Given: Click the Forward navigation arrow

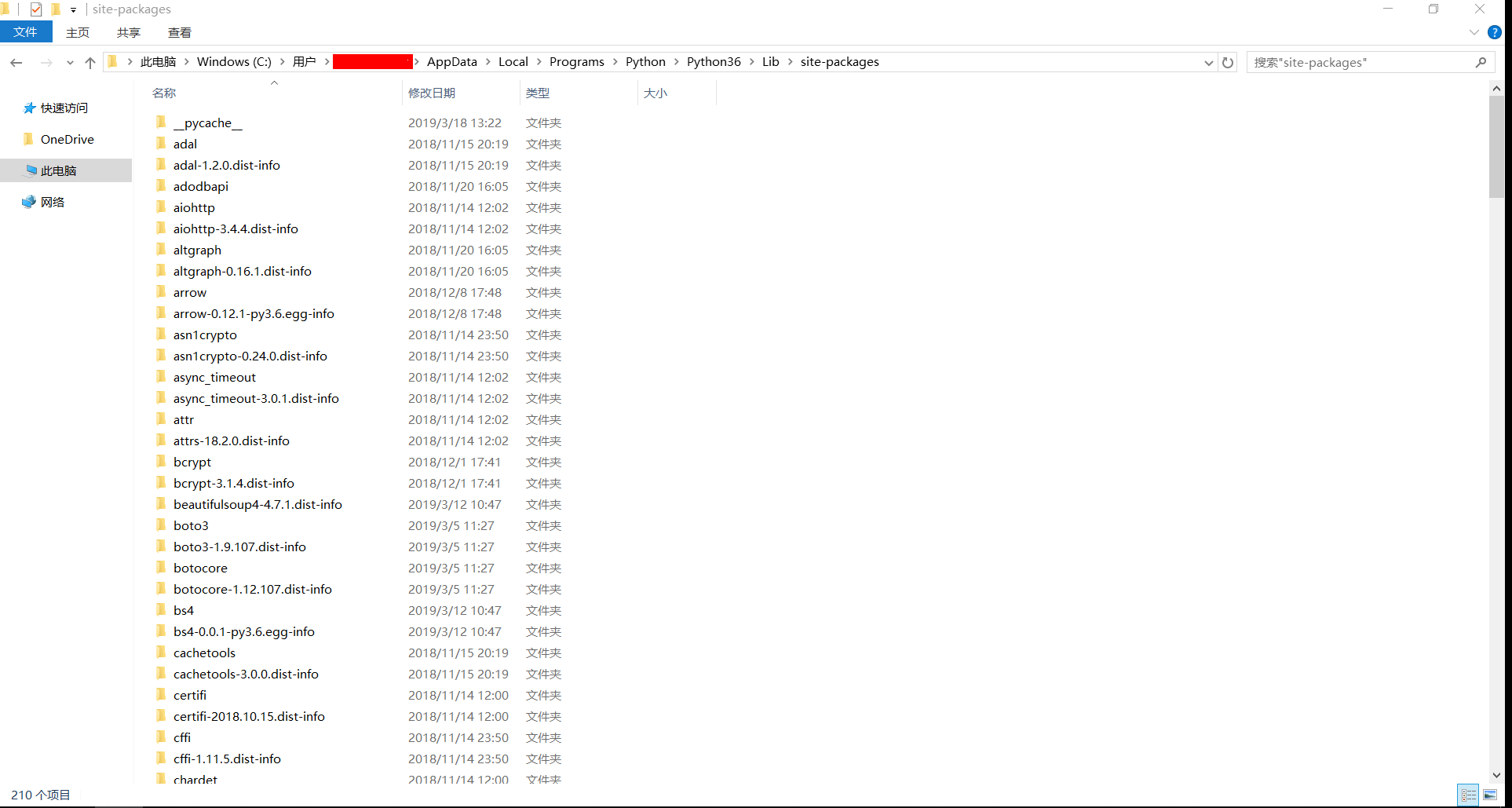Looking at the screenshot, I should pos(46,63).
